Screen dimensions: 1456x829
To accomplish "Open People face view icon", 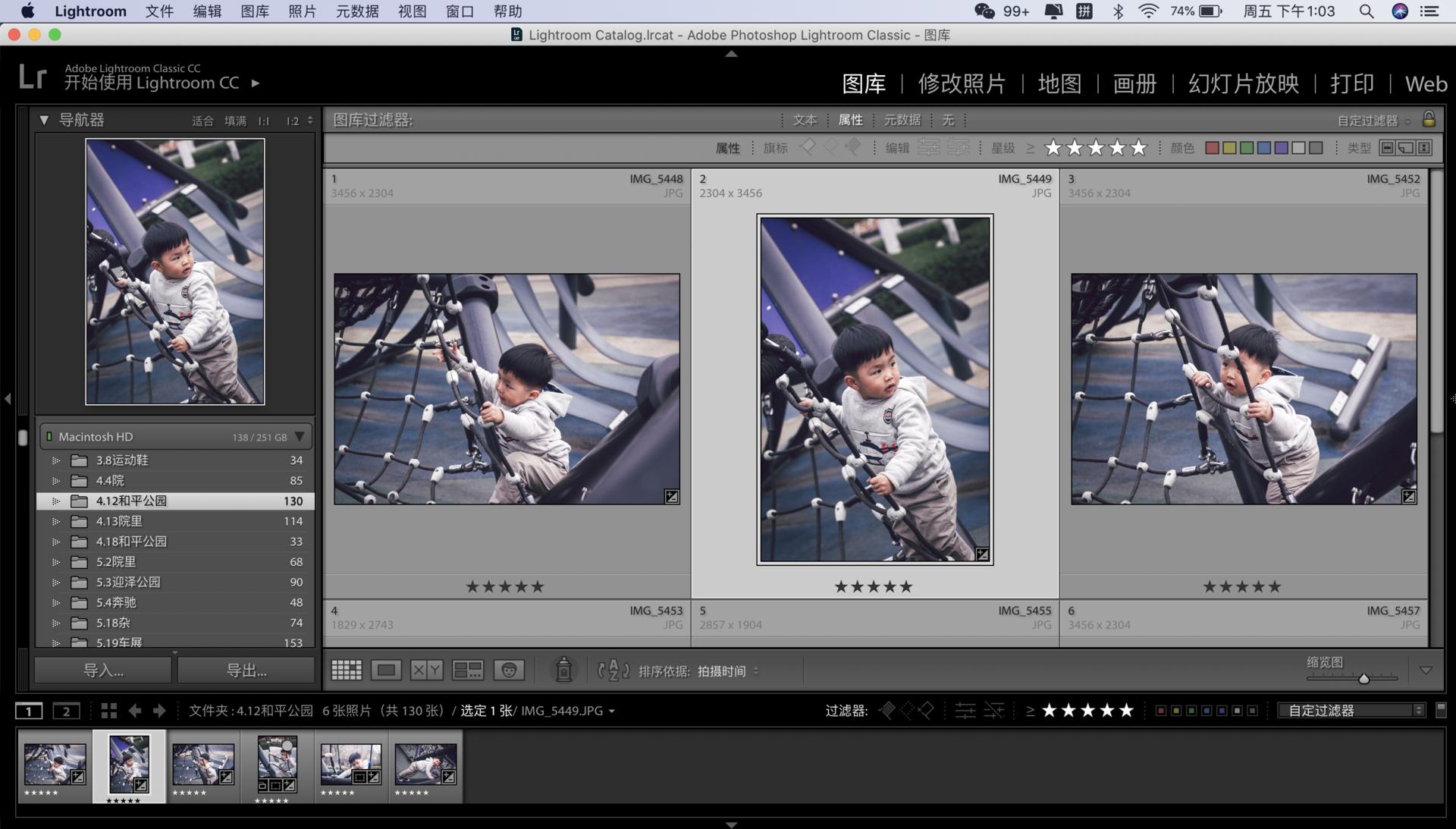I will [x=509, y=670].
